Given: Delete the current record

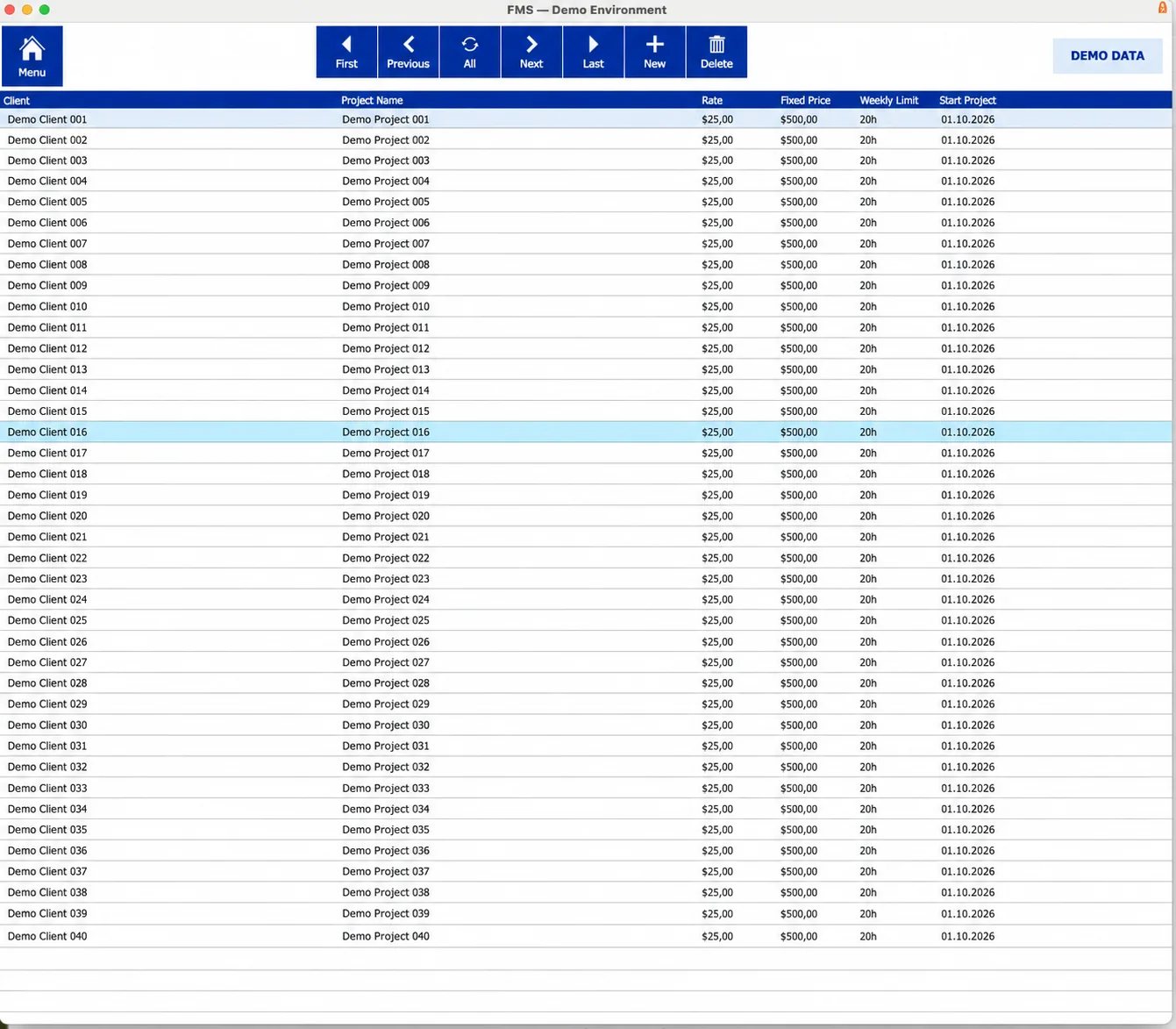Looking at the screenshot, I should pos(716,53).
